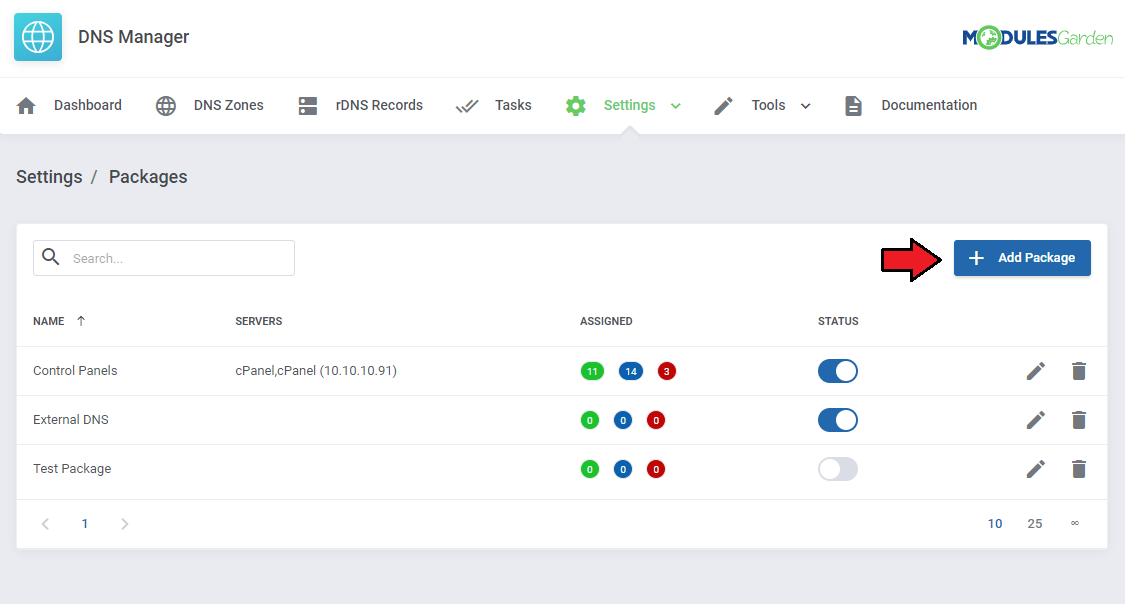
Task: Click the Test Package name
Action: (x=72, y=469)
